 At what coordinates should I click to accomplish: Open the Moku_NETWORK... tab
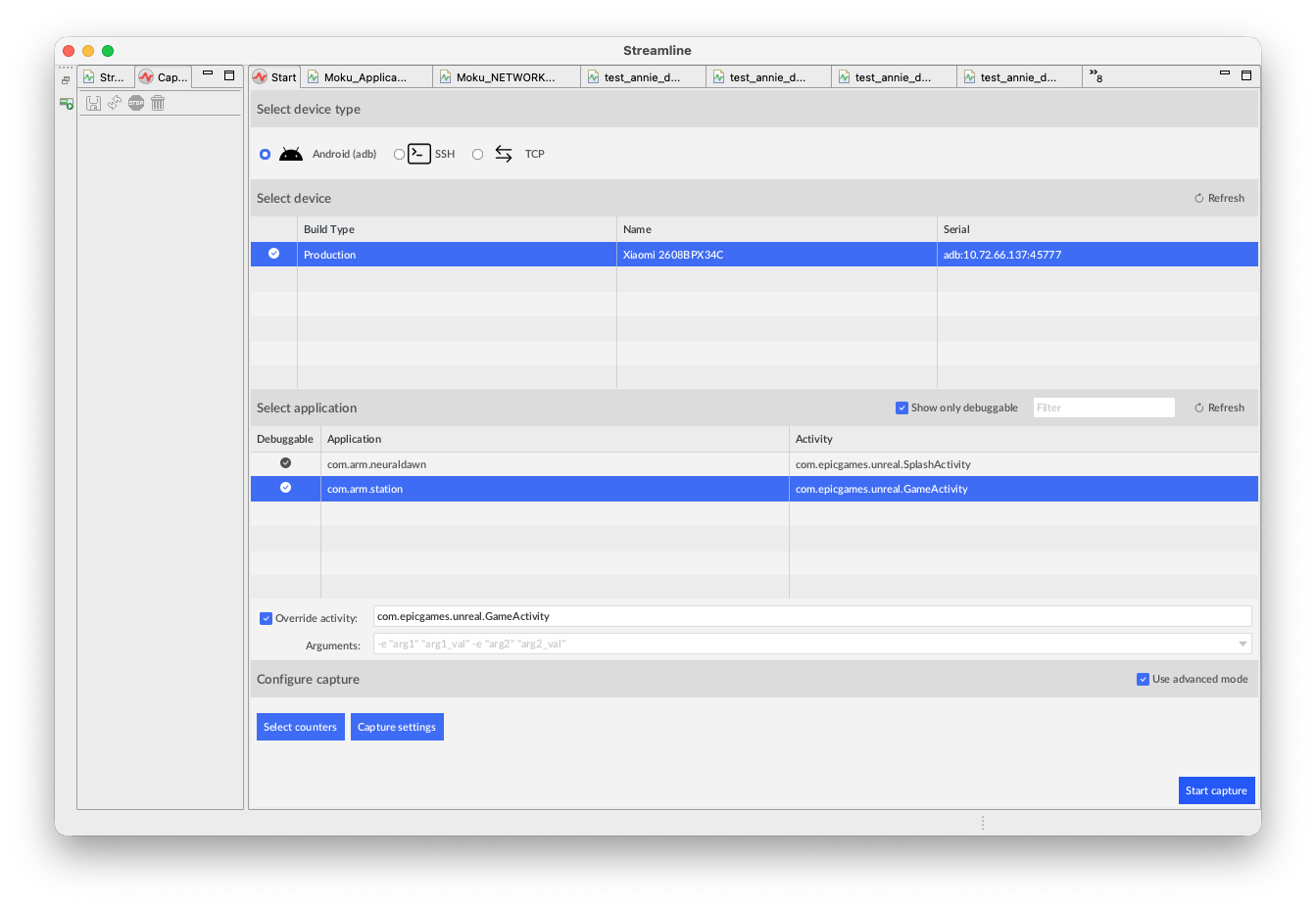click(x=507, y=77)
